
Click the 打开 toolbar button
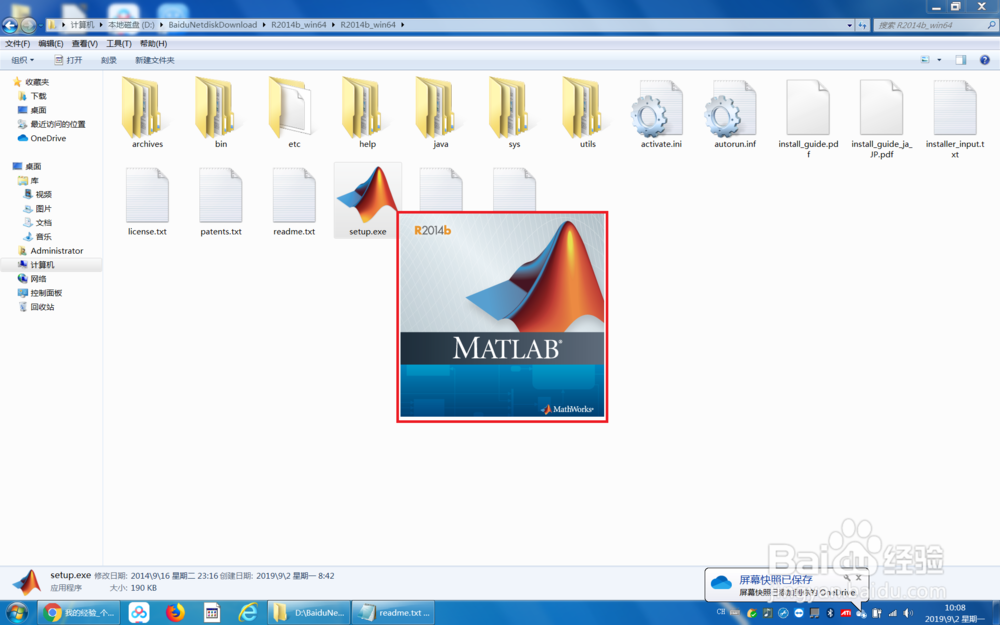click(x=68, y=60)
